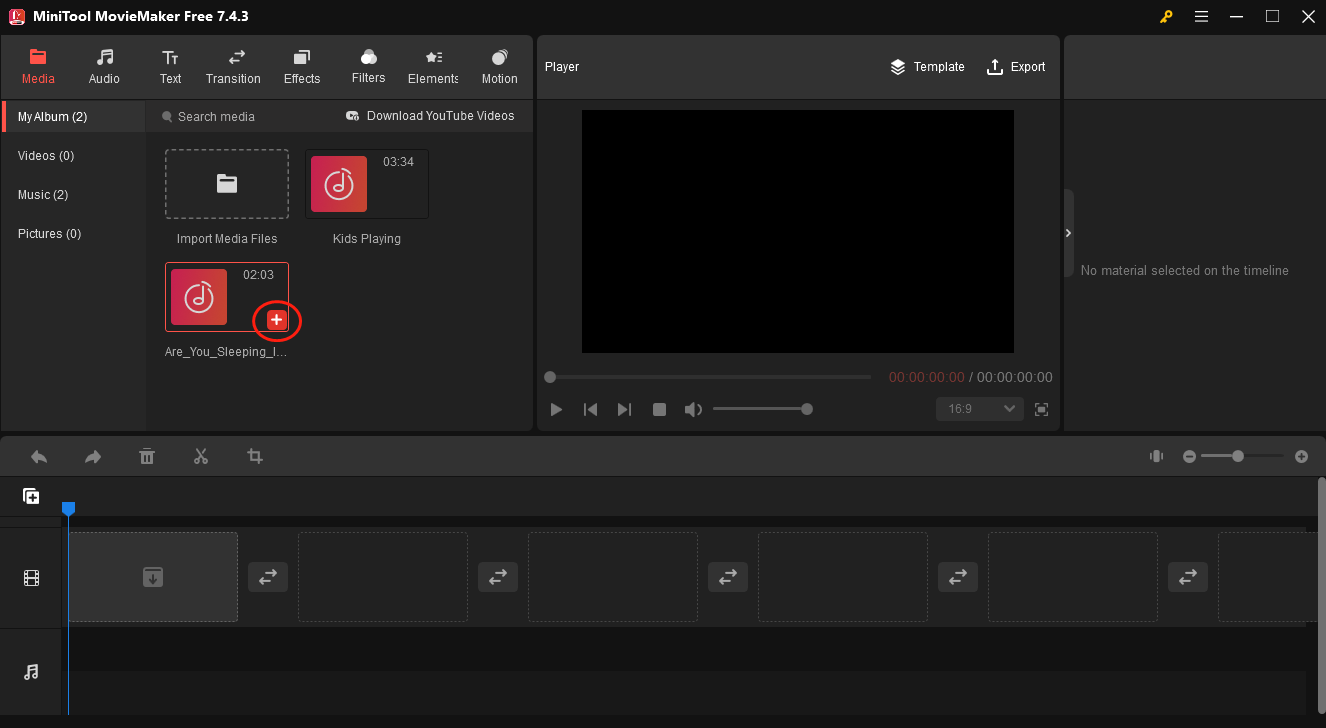Click the MiniTool MovieMaker app logo

click(x=16, y=16)
